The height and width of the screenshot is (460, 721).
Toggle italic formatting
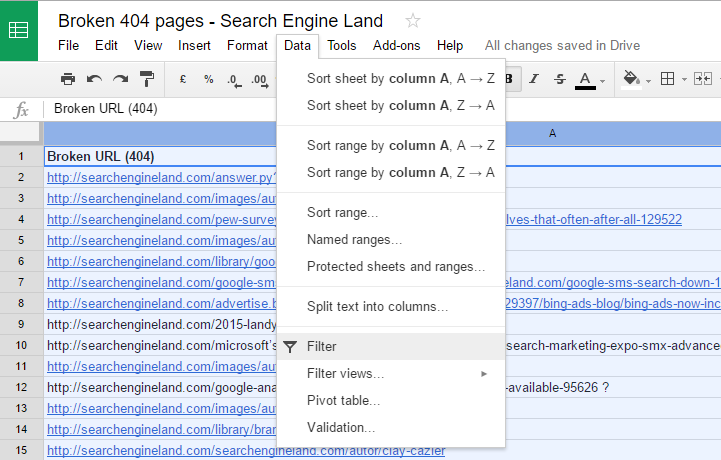pyautogui.click(x=534, y=79)
